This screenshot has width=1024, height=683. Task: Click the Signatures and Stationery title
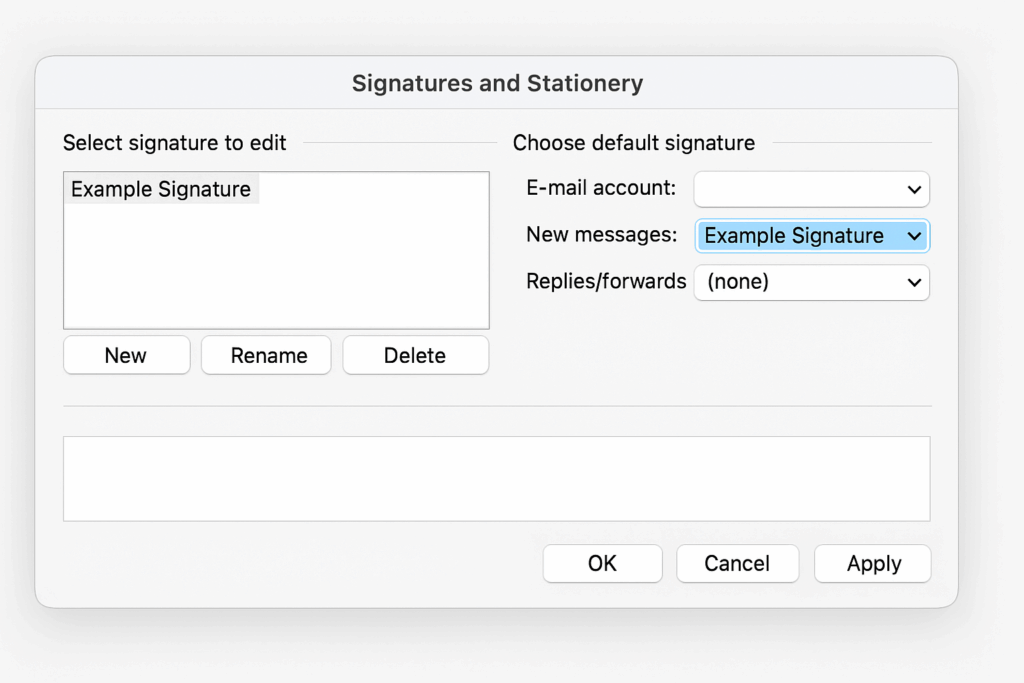click(x=497, y=83)
